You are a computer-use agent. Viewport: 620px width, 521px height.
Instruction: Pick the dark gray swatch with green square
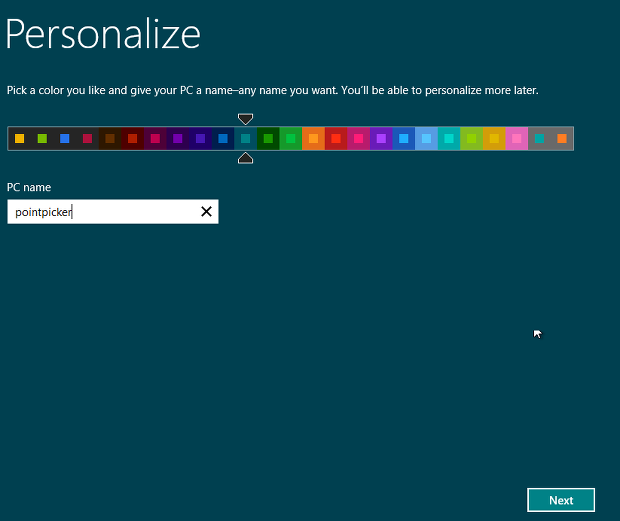coord(42,138)
